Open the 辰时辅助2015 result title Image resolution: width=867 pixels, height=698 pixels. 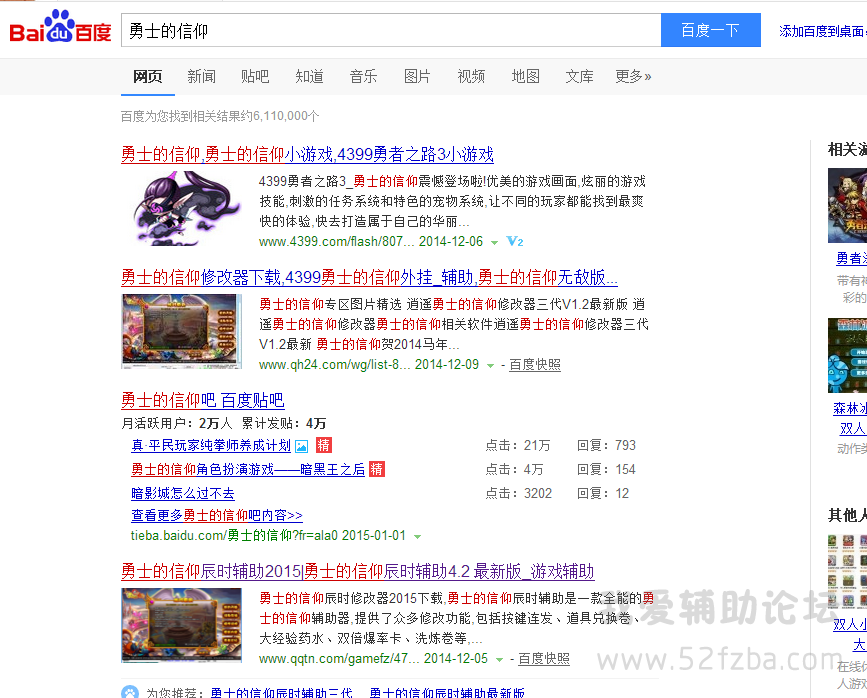click(357, 571)
